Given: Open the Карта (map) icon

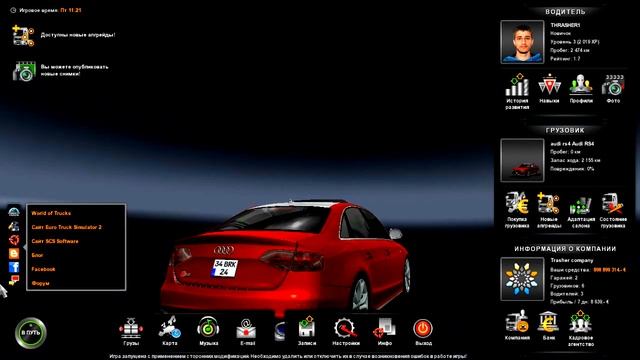Looking at the screenshot, I should (169, 327).
